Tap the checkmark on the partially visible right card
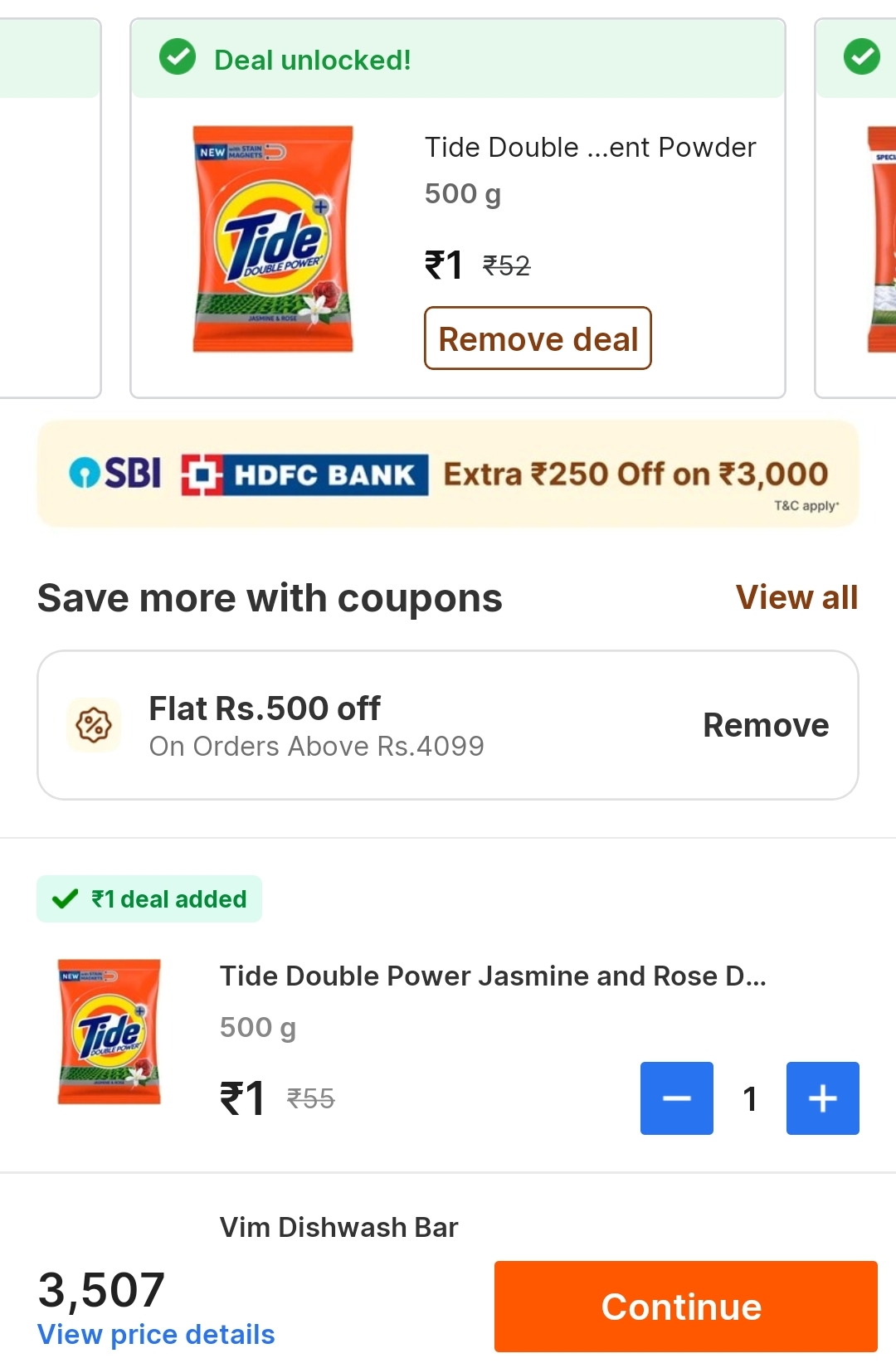The image size is (896, 1363). (863, 56)
